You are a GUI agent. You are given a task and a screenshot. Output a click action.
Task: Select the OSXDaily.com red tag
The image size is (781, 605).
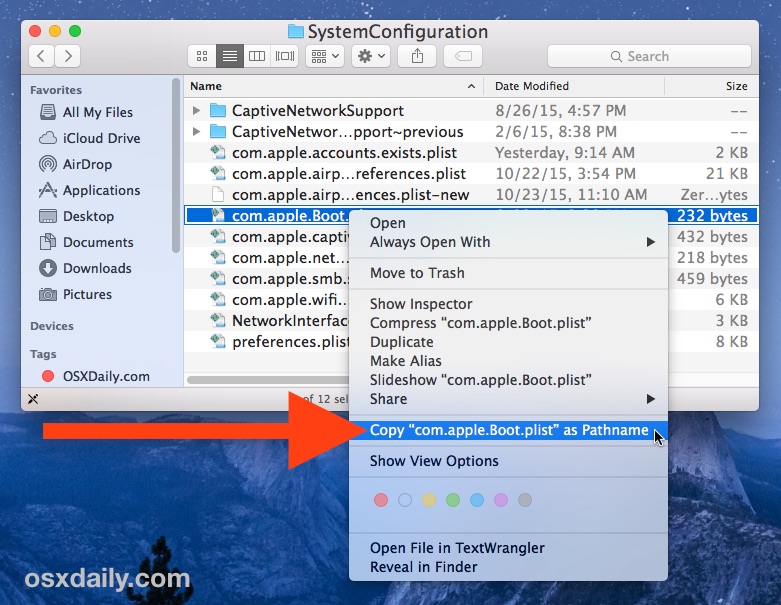coord(96,376)
